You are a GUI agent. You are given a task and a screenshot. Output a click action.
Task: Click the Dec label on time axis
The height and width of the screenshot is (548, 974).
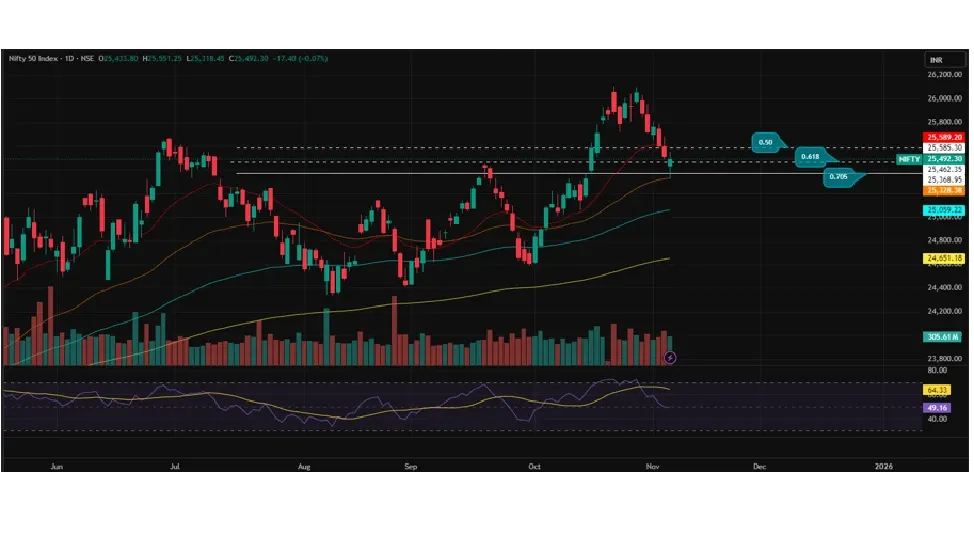pos(759,466)
